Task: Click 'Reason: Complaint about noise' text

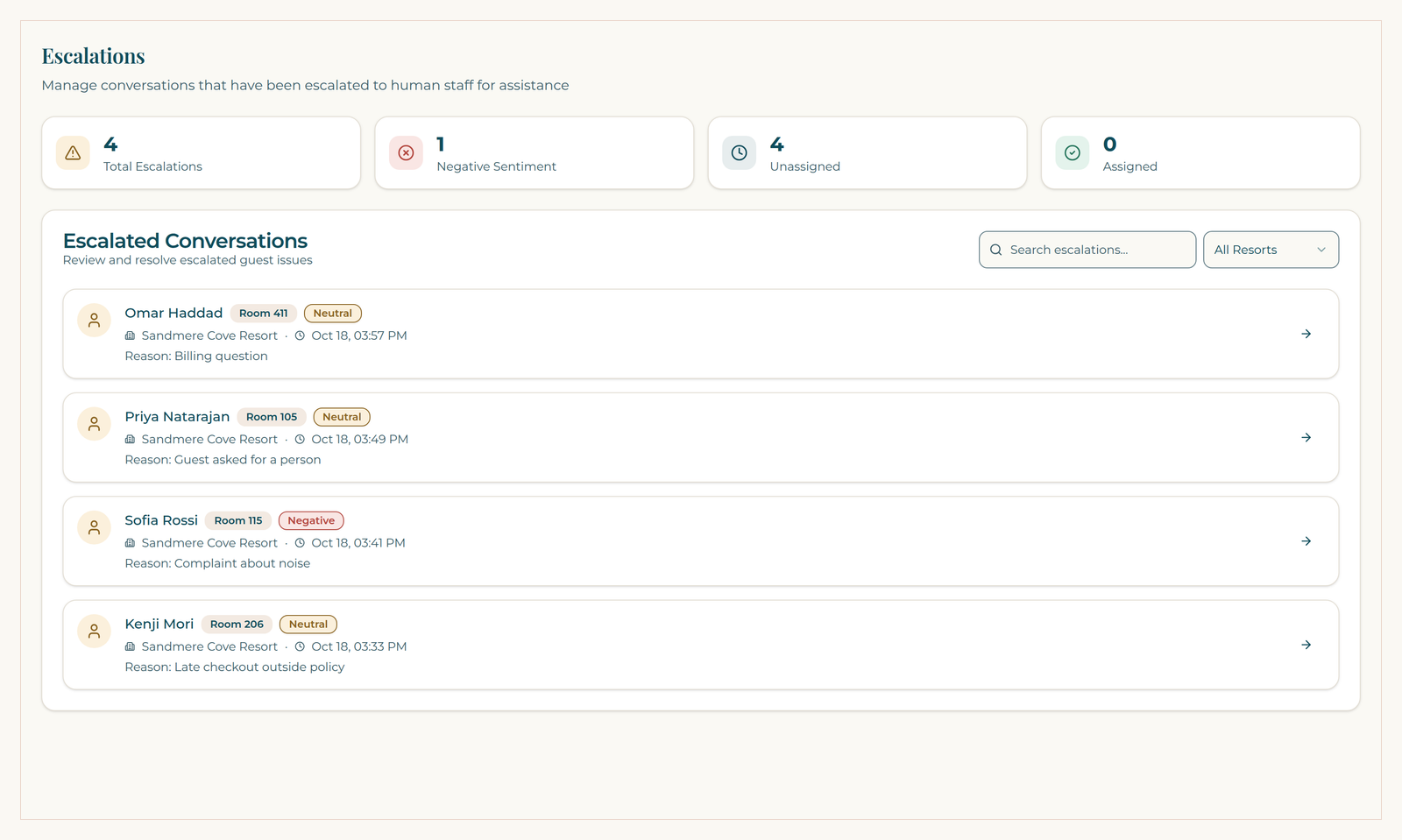Action: pos(217,563)
